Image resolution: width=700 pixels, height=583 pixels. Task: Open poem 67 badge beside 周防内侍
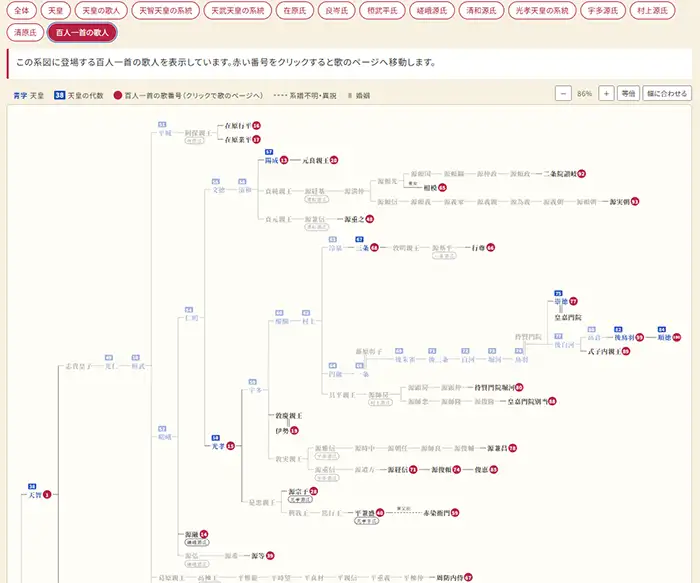click(x=468, y=578)
